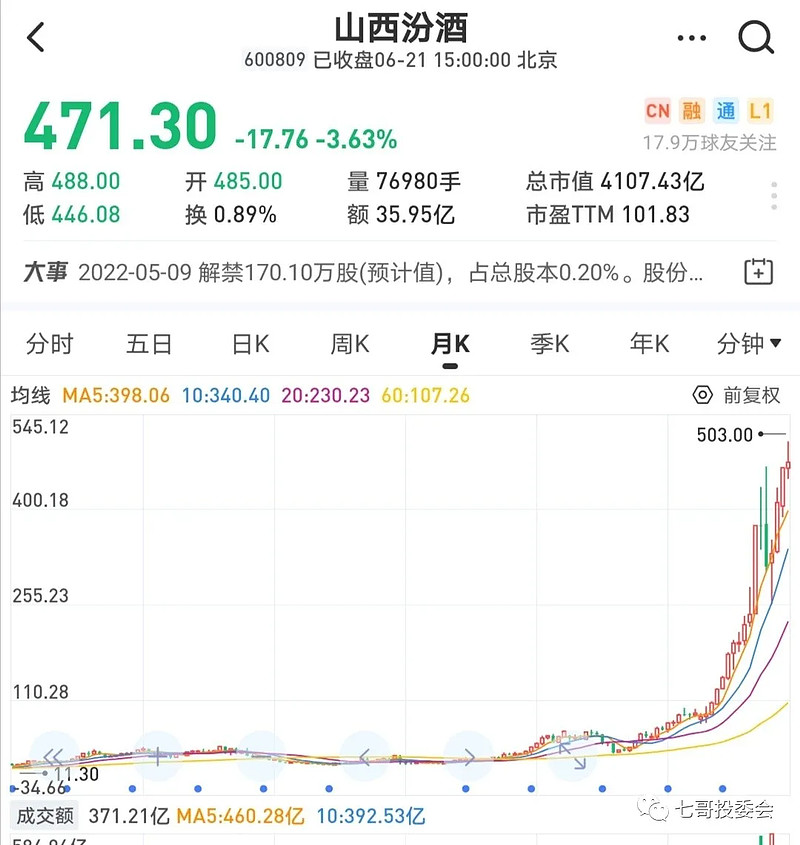Tap the CN market badge
Viewport: 800px width, 845px height.
pyautogui.click(x=657, y=111)
